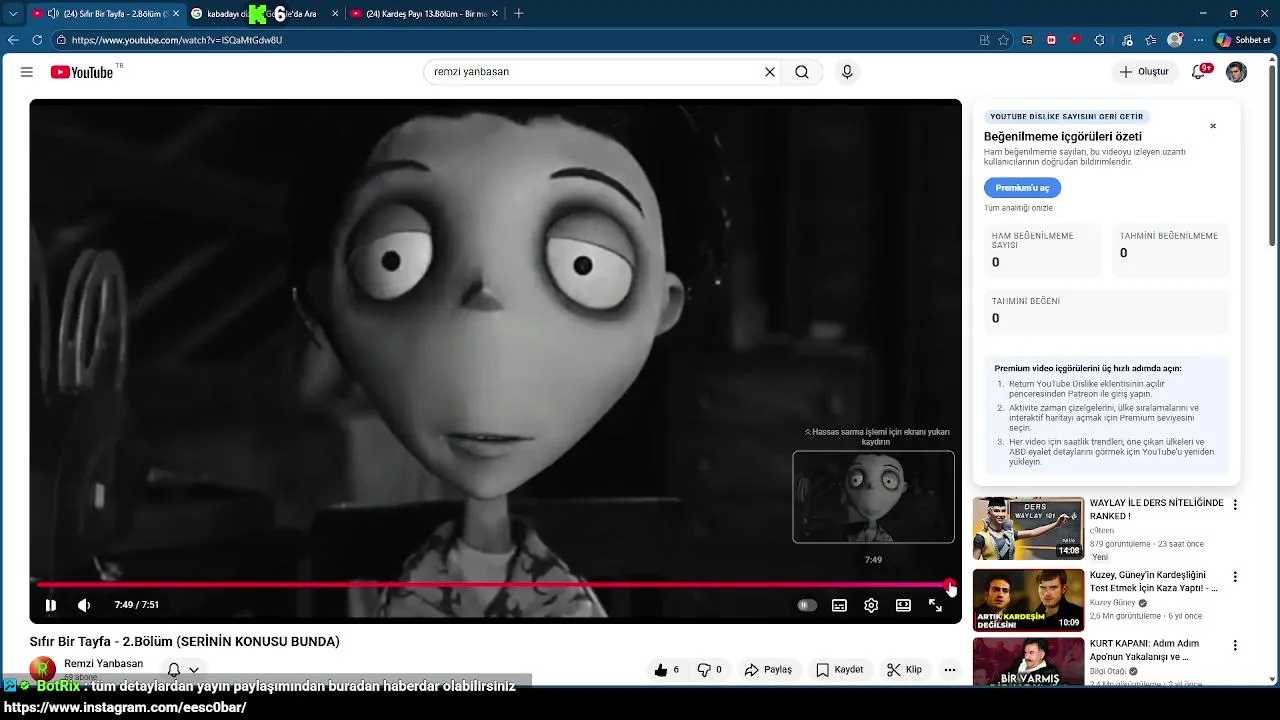Clear the search box with the X
Image resolution: width=1280 pixels, height=720 pixels.
[770, 72]
